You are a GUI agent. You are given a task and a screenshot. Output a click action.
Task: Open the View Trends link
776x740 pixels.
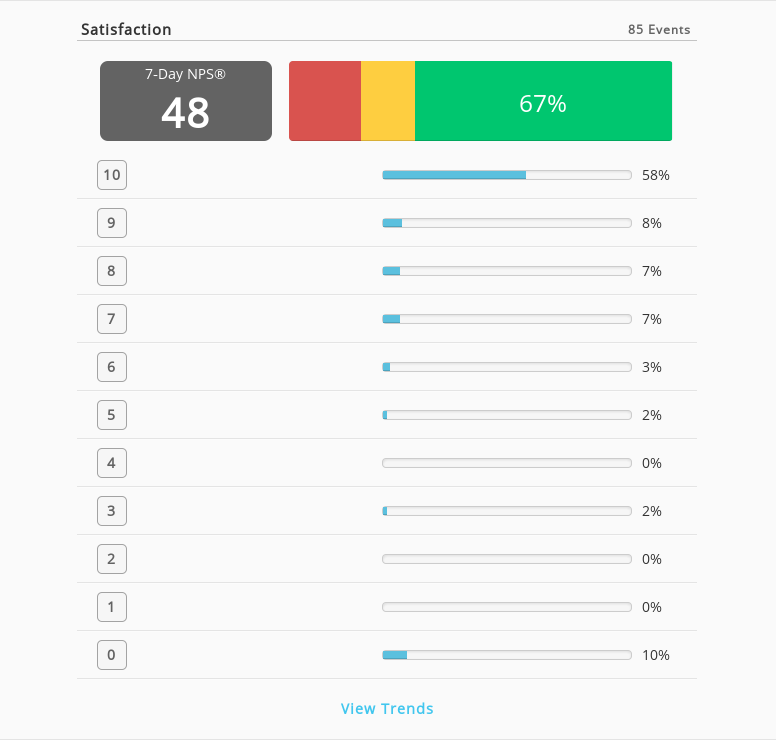387,708
